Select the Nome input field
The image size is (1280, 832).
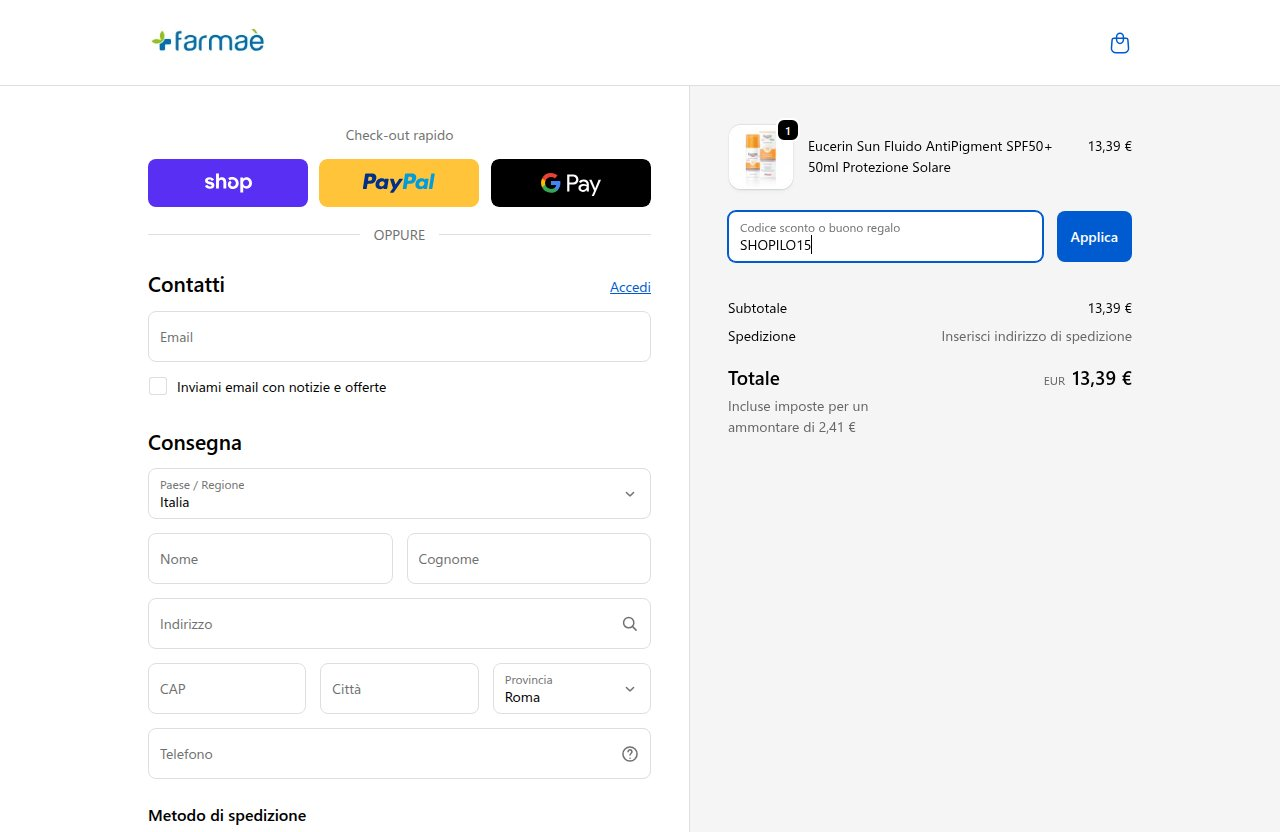pyautogui.click(x=270, y=559)
